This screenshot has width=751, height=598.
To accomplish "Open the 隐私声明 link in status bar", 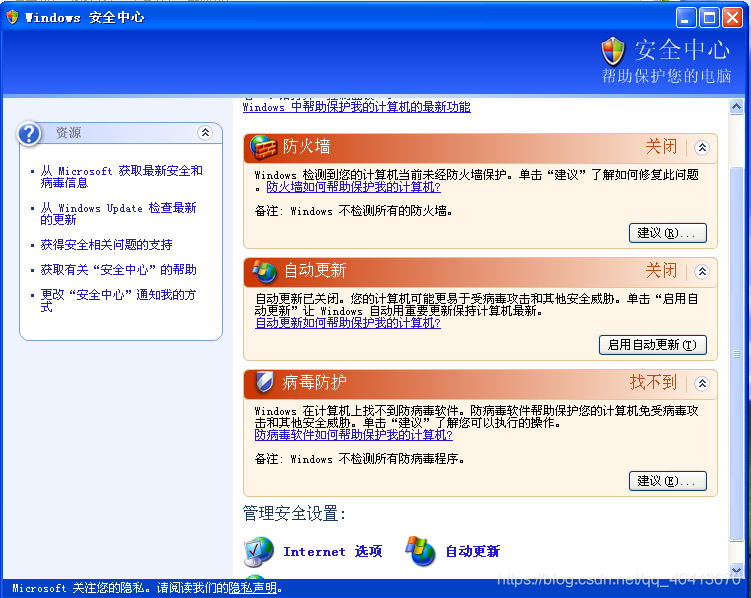I will (x=250, y=588).
